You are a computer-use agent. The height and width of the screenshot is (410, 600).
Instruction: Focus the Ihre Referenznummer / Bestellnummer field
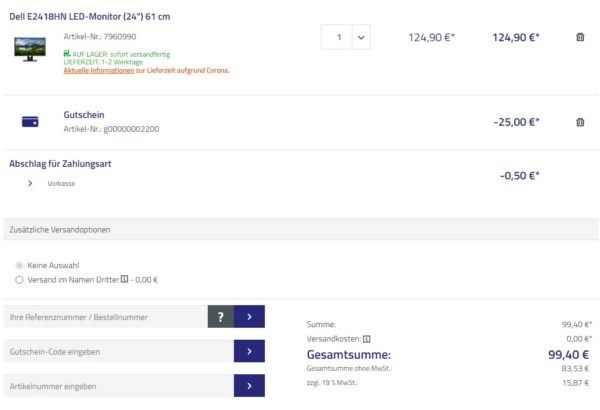click(x=105, y=317)
